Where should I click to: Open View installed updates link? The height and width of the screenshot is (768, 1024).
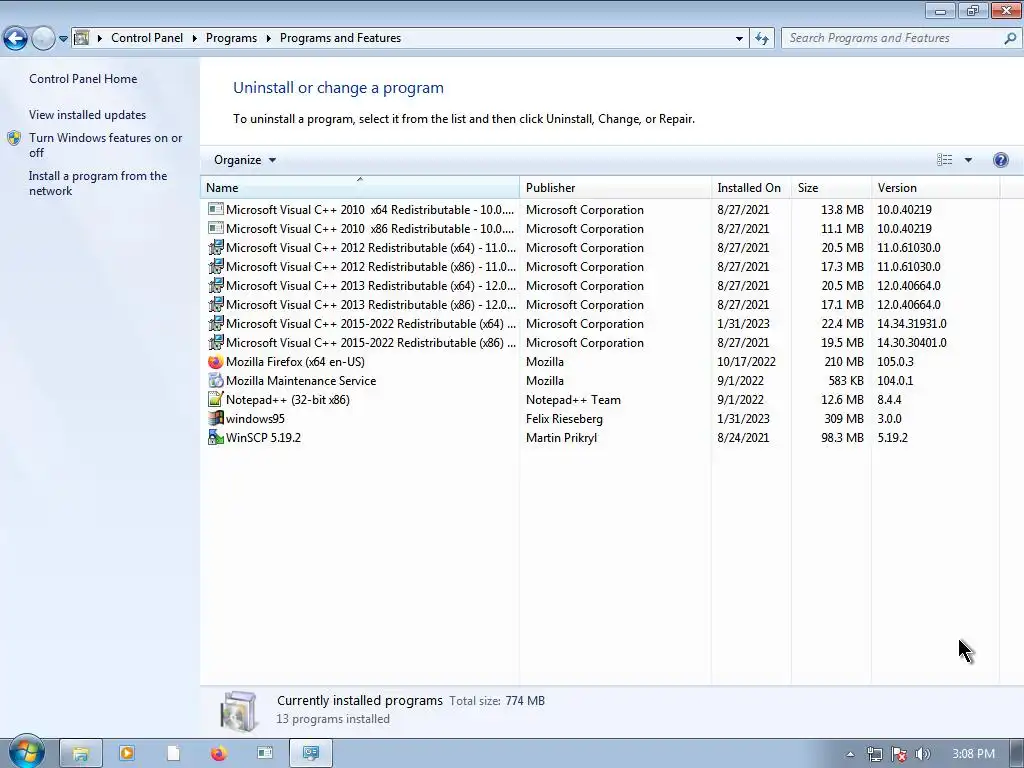click(x=88, y=114)
